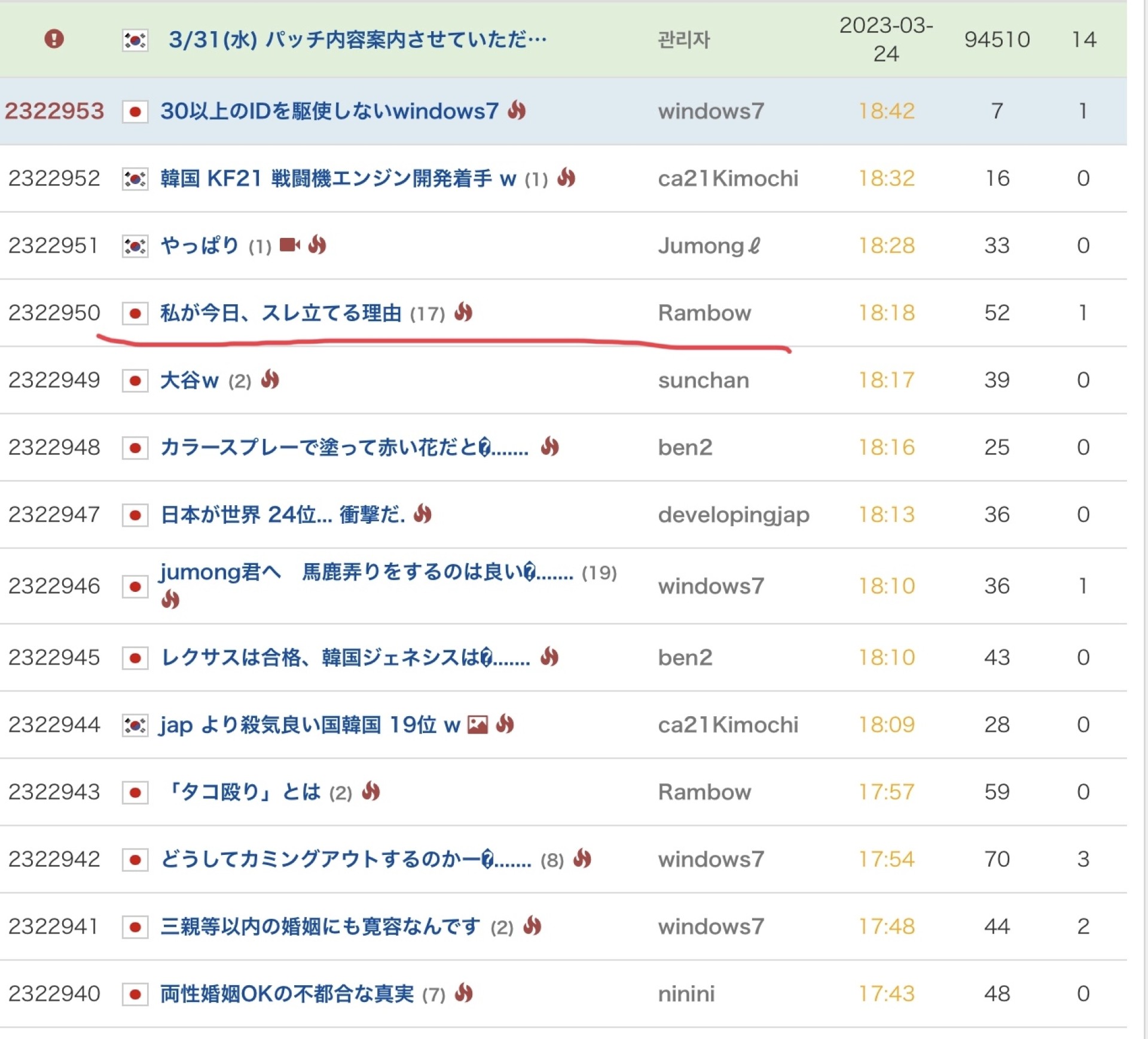1148x1039 pixels.
Task: Click the username Rambow on thread 2322943
Action: [x=704, y=792]
